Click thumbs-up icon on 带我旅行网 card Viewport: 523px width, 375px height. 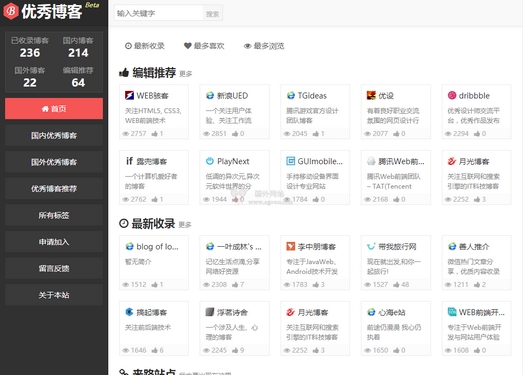pos(396,285)
